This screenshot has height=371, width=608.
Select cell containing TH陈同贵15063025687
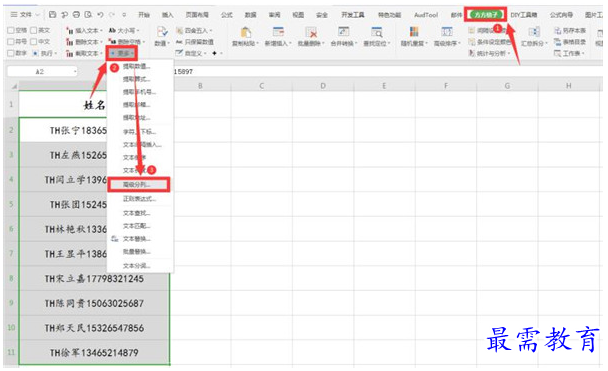click(x=94, y=303)
